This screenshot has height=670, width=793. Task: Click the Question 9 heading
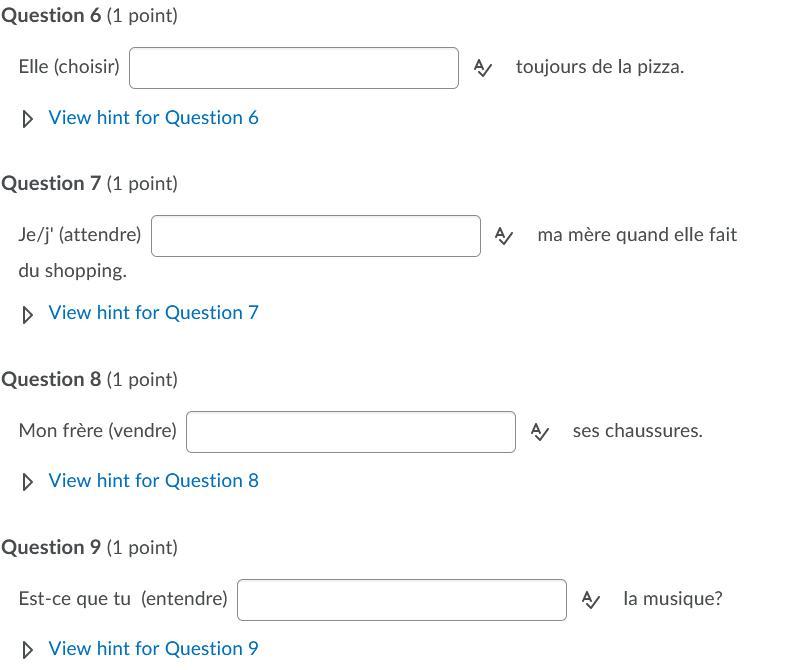pos(50,548)
